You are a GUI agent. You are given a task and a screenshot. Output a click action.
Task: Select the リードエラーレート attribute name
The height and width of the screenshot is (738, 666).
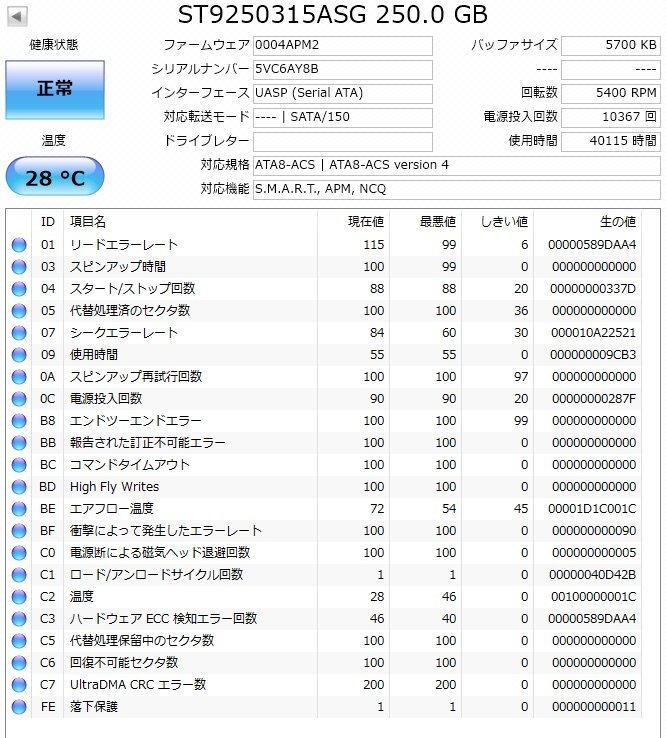[x=124, y=245]
